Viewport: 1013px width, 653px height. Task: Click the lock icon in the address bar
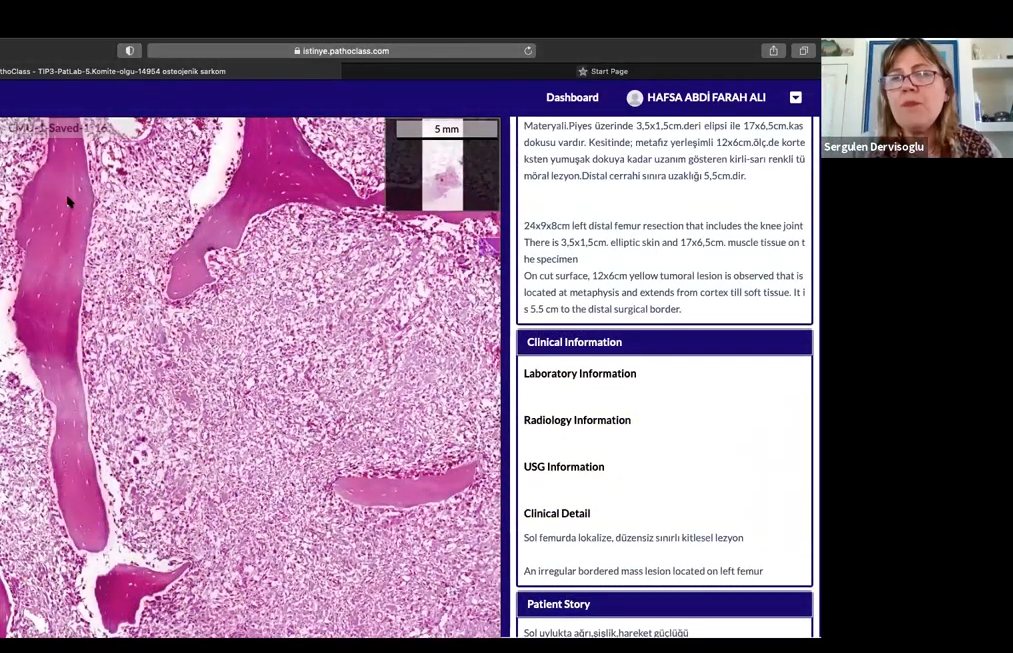tap(297, 51)
